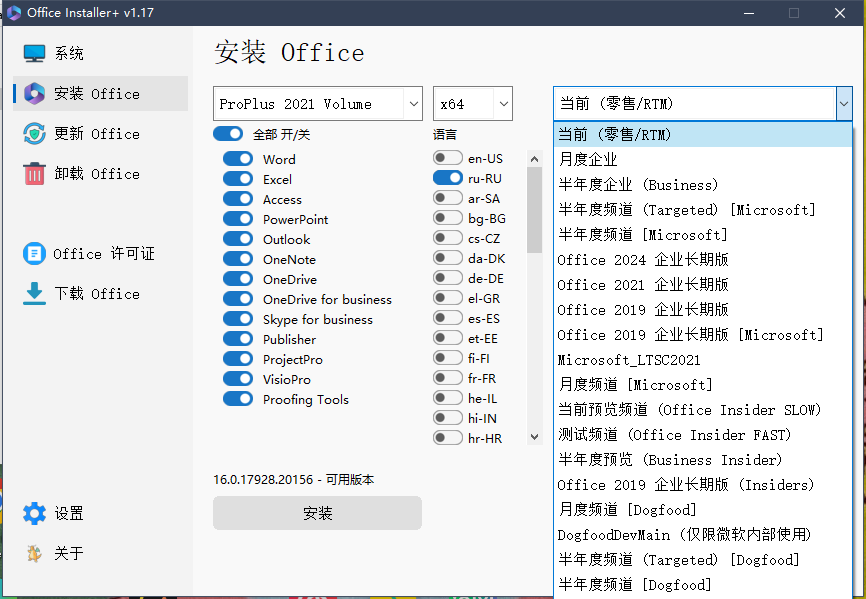866x599 pixels.
Task: Click the About icon at bottom left
Action: (x=35, y=554)
